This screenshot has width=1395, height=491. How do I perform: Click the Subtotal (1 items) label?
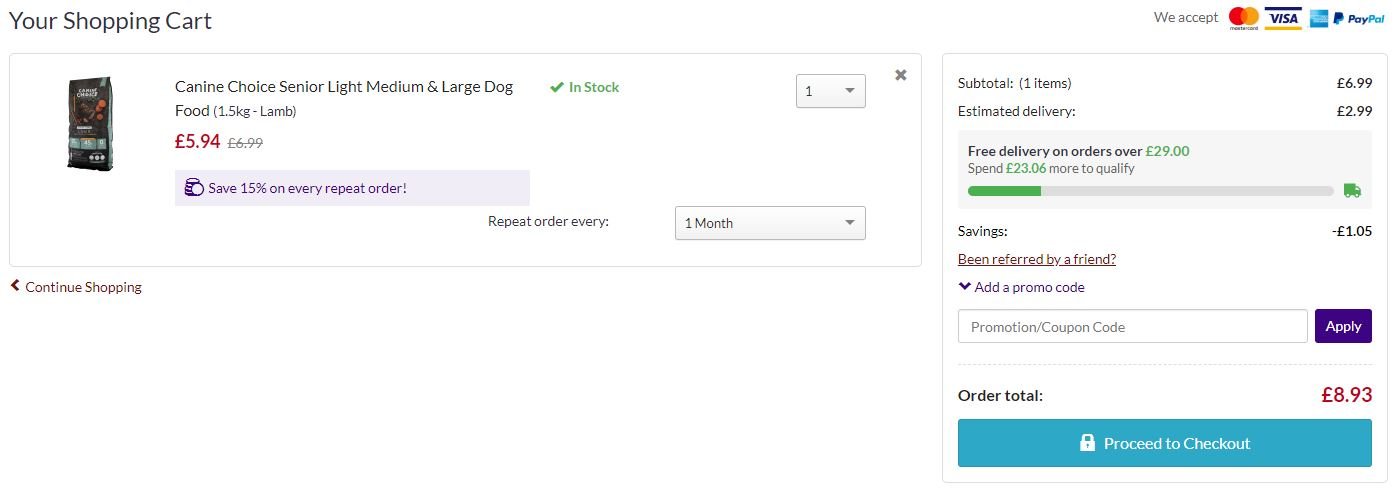[1014, 83]
